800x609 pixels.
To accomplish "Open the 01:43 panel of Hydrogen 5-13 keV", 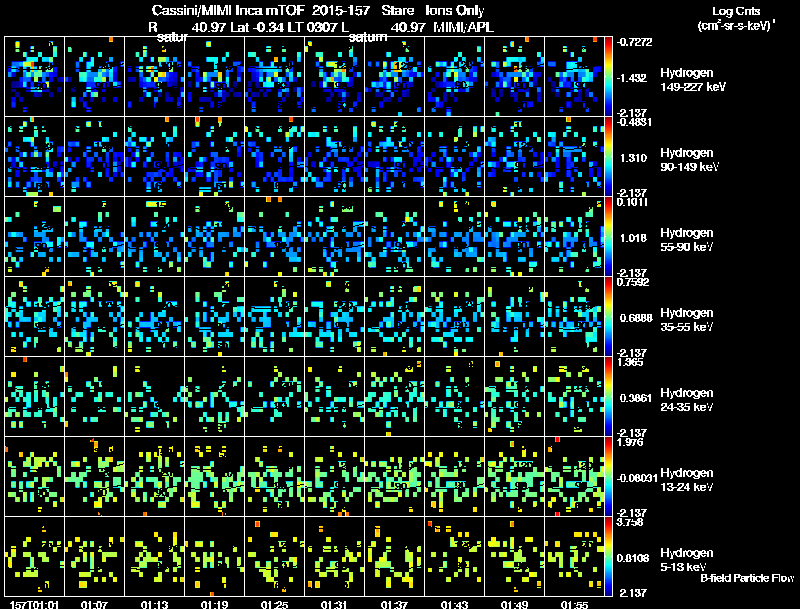I will tap(454, 557).
